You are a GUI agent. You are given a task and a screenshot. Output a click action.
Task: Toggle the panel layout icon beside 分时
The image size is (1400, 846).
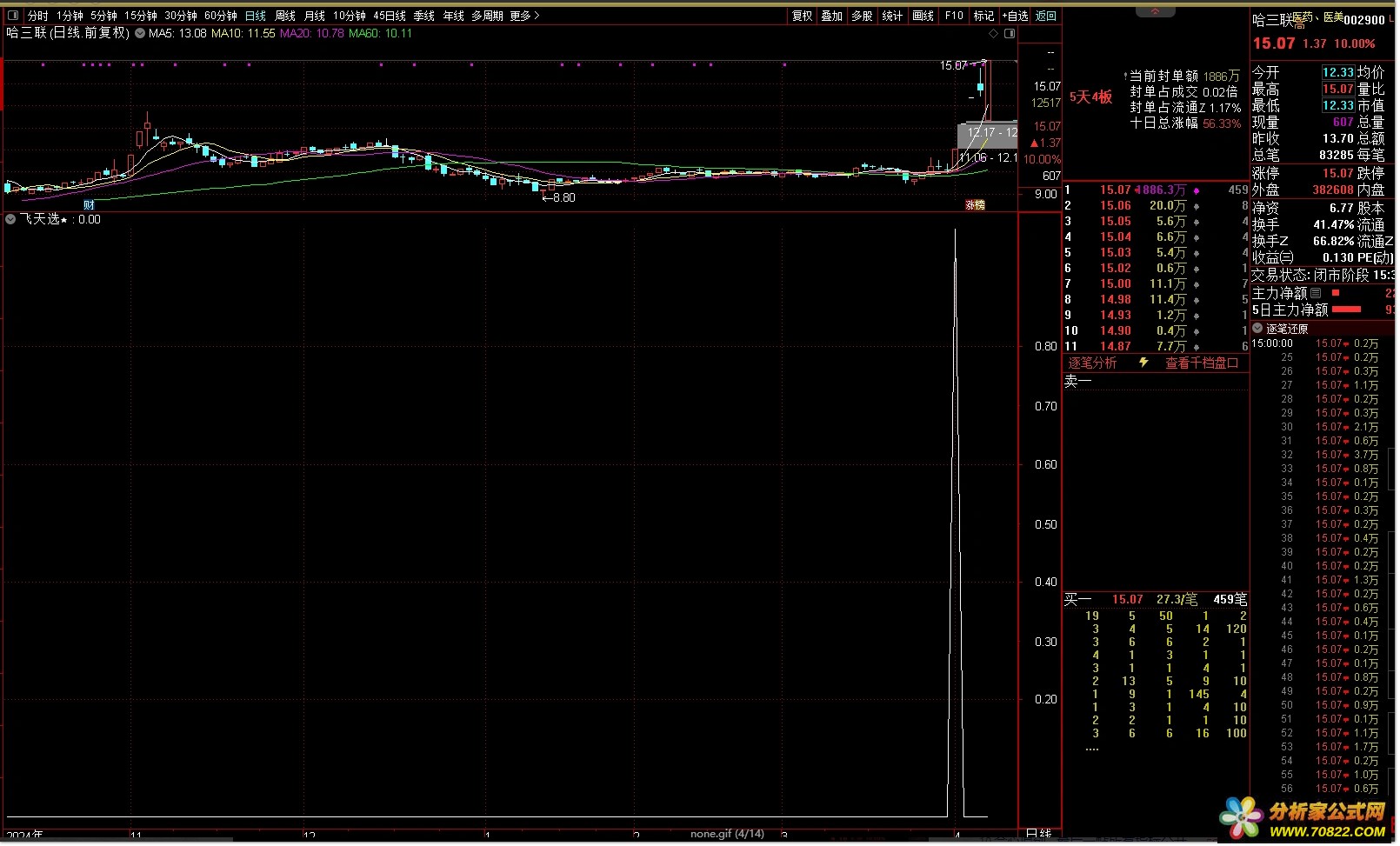click(x=13, y=16)
